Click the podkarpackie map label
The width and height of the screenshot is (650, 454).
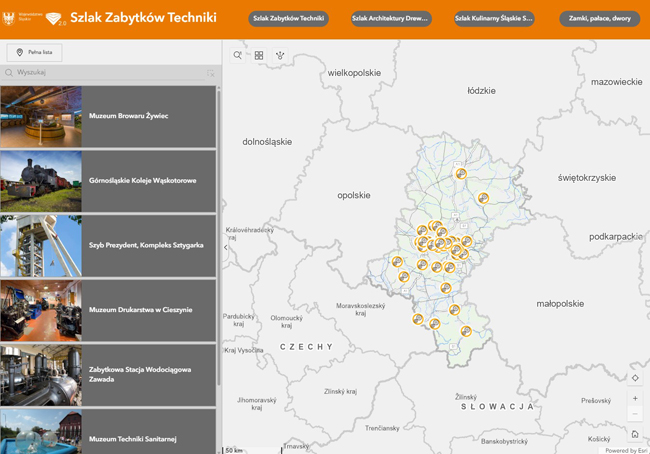tap(616, 237)
